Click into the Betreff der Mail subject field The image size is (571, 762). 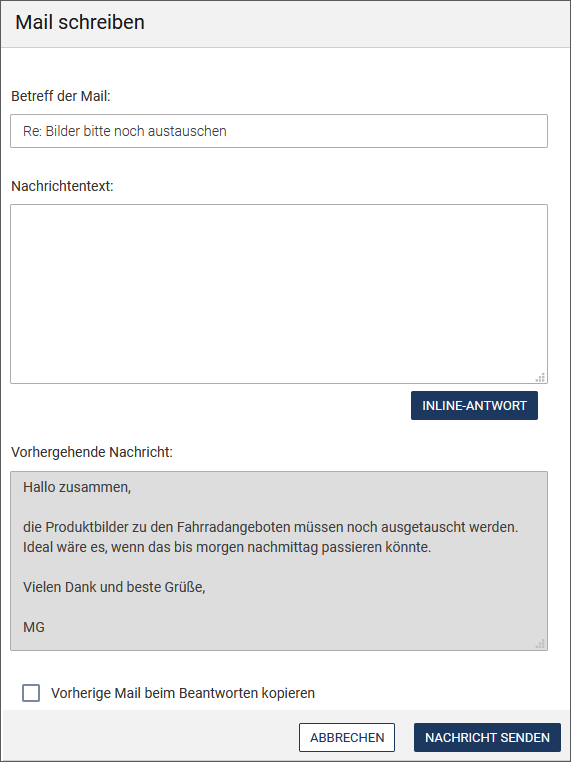(x=279, y=131)
